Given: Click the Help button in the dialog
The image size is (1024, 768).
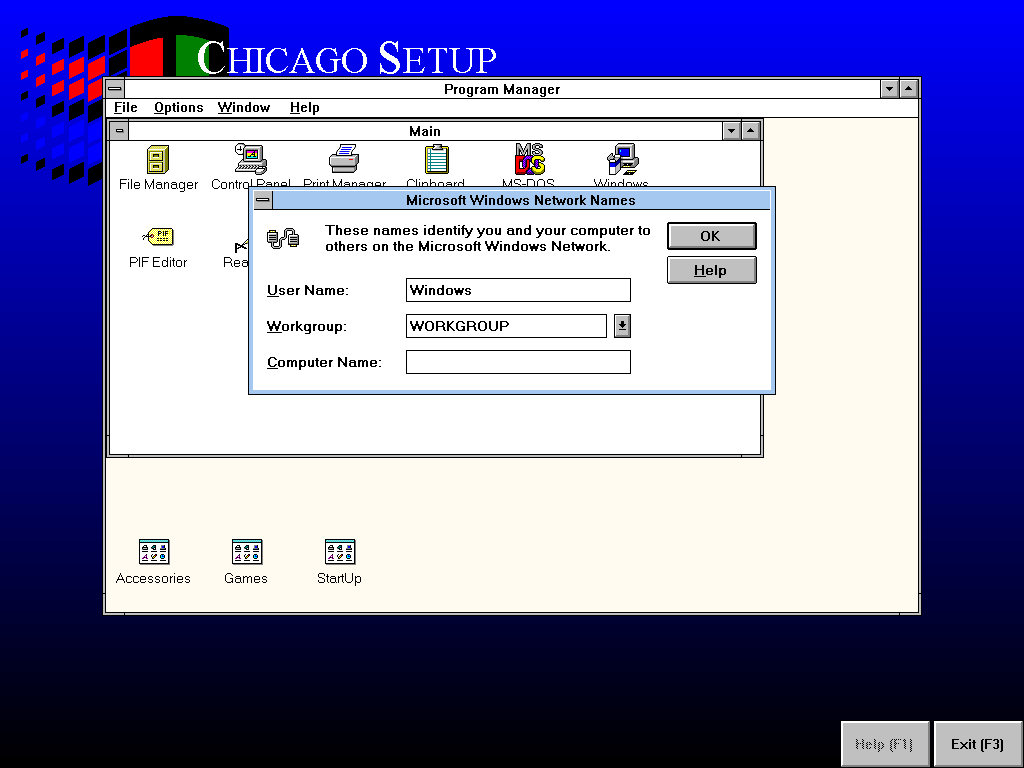Looking at the screenshot, I should [712, 270].
